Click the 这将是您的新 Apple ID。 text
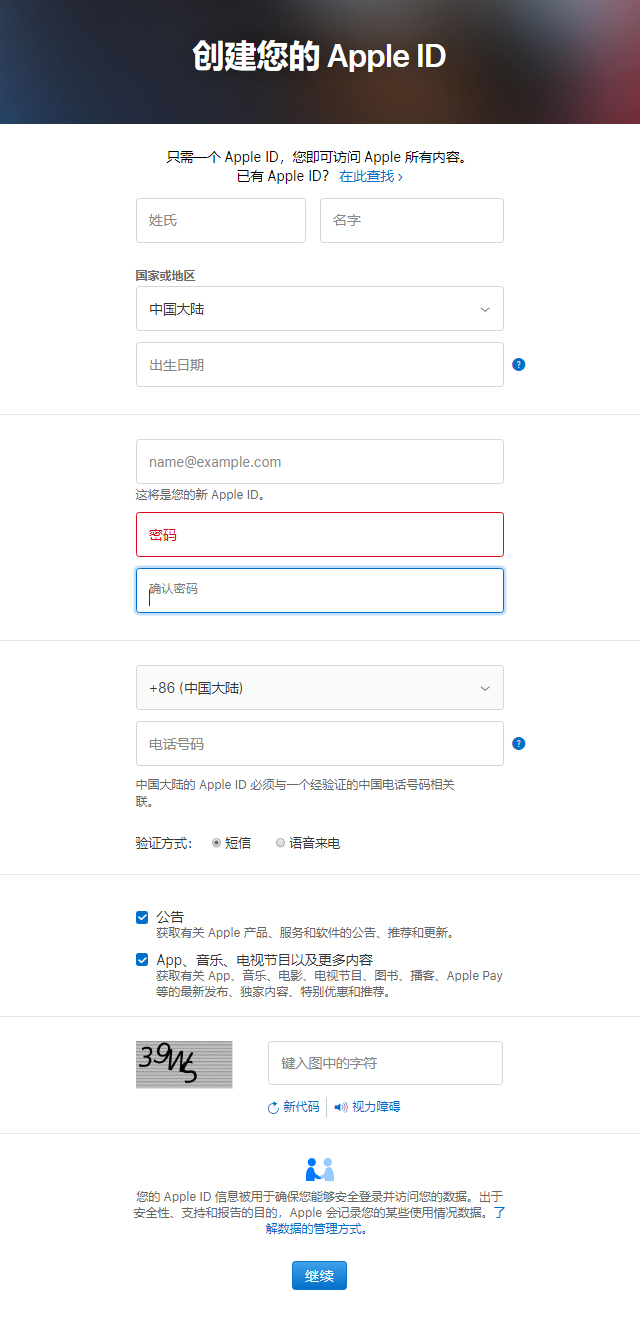The width and height of the screenshot is (640, 1344). click(201, 495)
